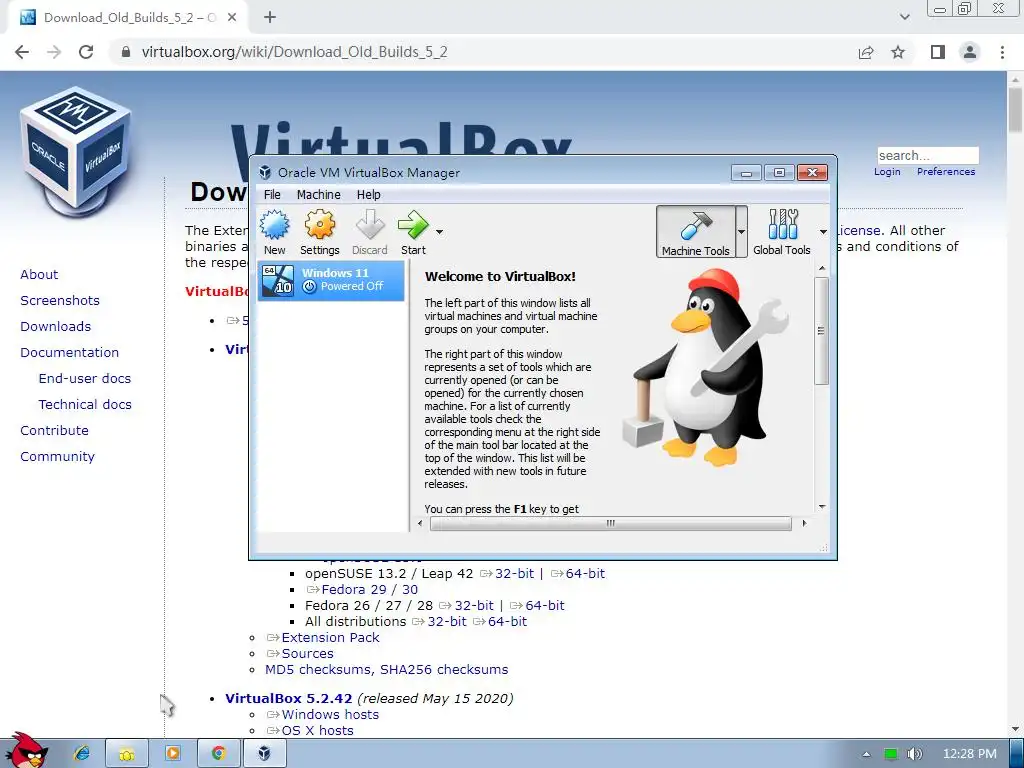
Task: Open the Preferences link
Action: (x=946, y=172)
